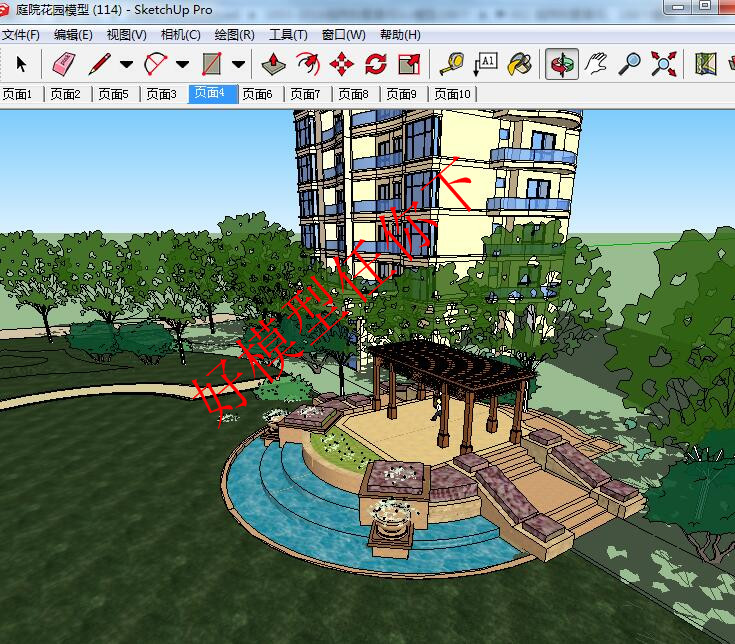The image size is (735, 644).
Task: Choose the red pencil Line tool
Action: pos(99,64)
